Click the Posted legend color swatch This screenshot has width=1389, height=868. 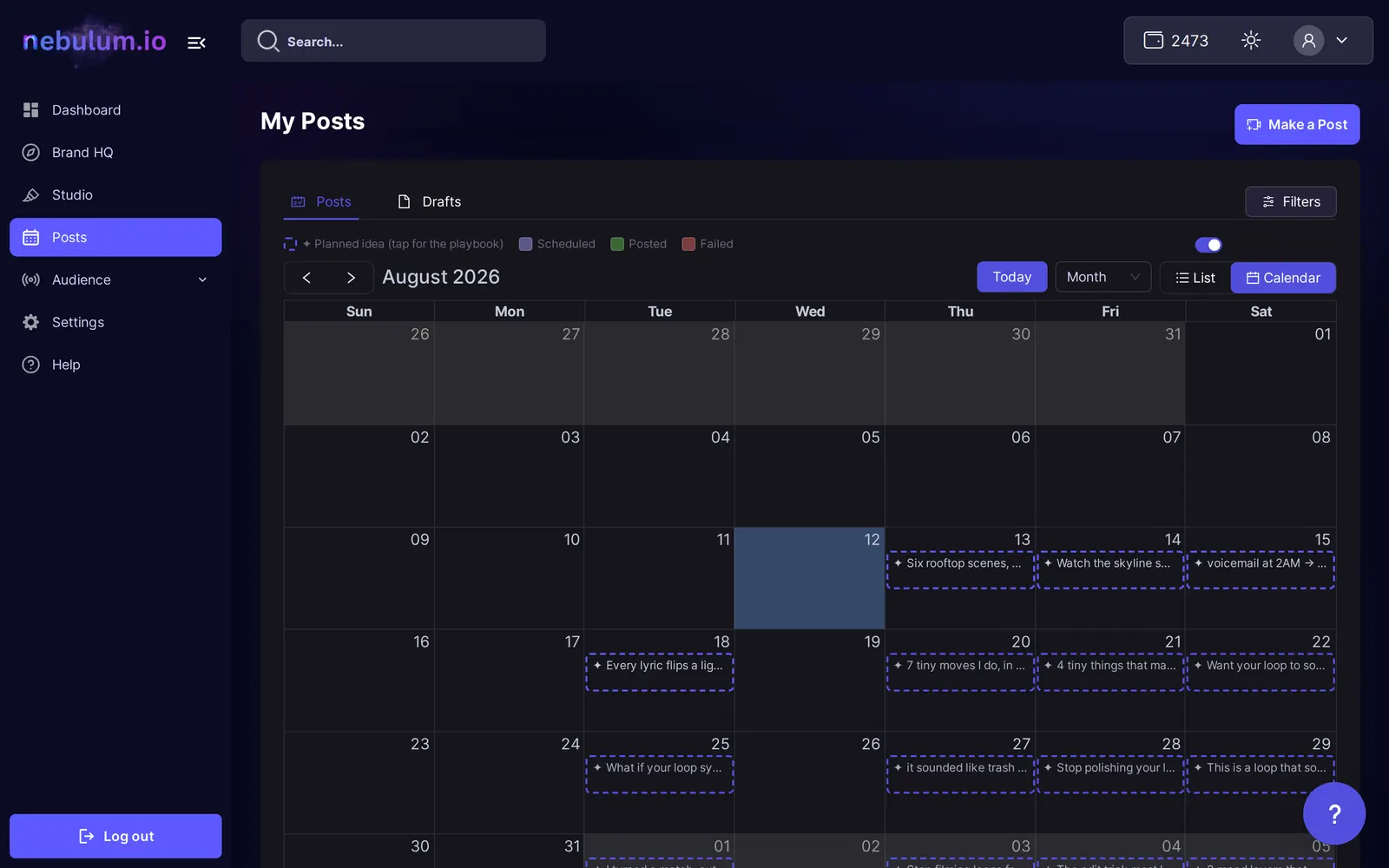pos(617,244)
